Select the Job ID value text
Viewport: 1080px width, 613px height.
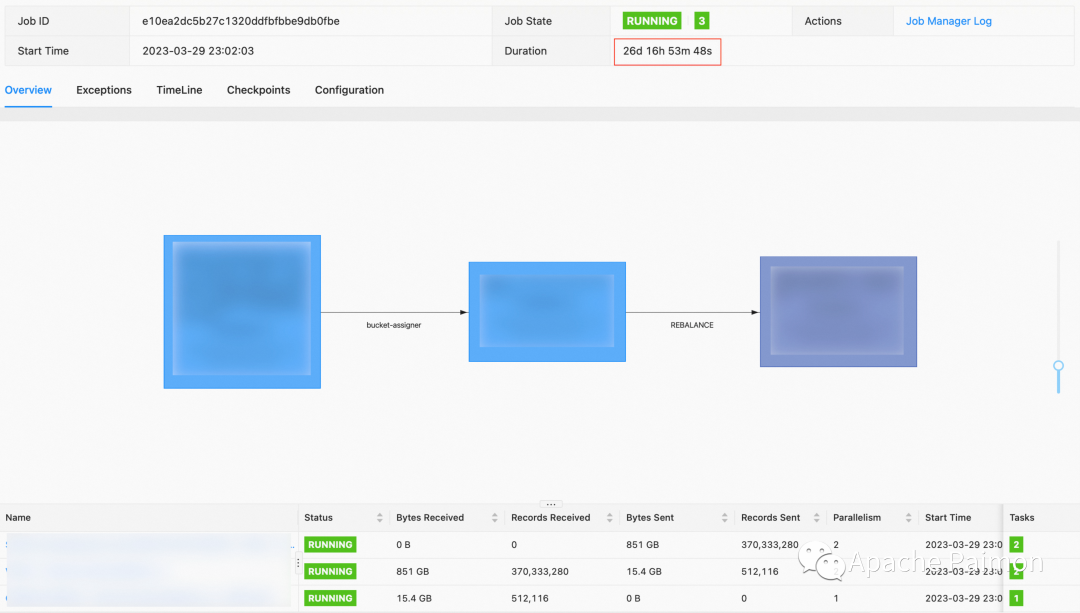240,21
